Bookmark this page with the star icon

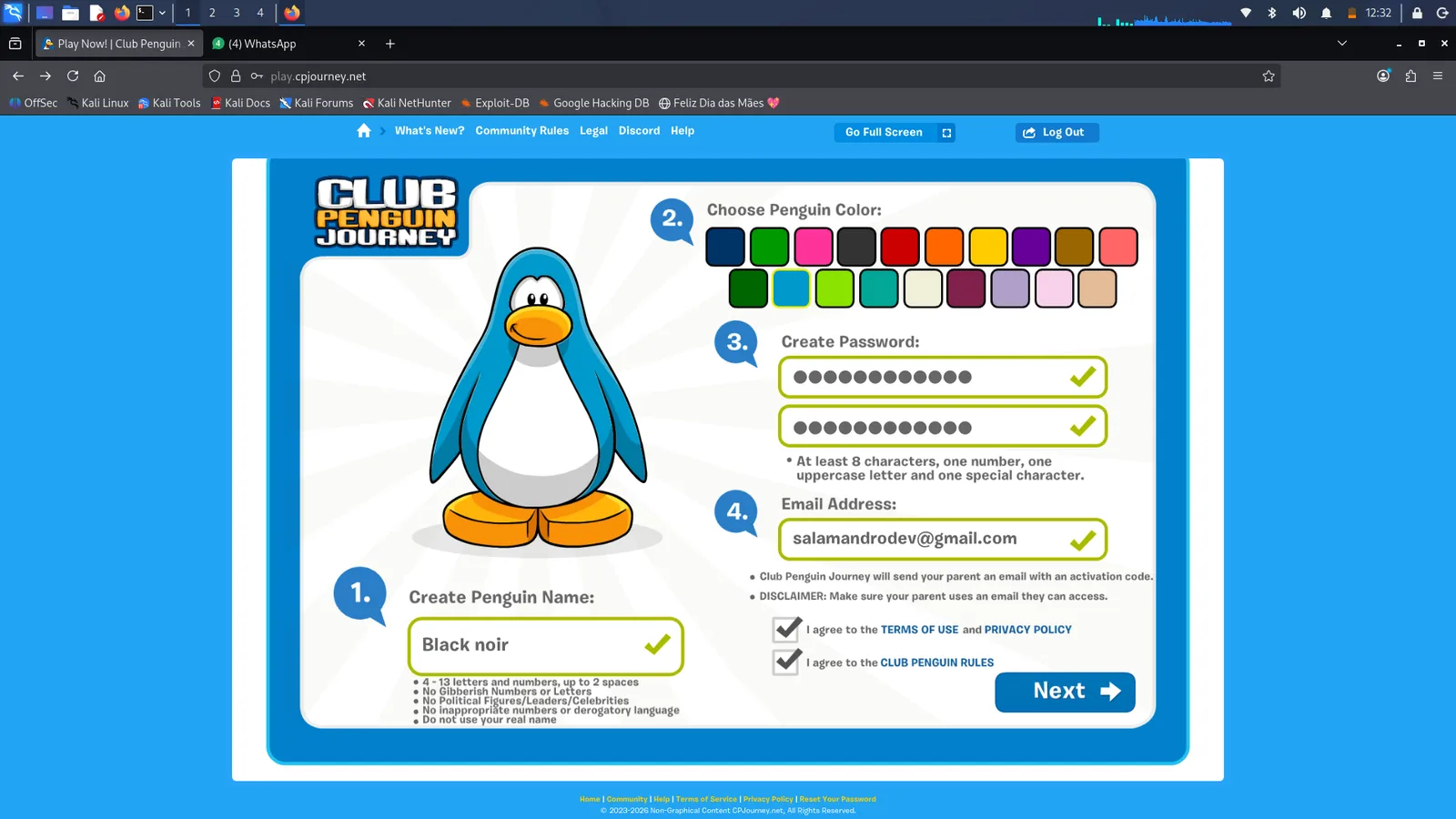[x=1269, y=76]
